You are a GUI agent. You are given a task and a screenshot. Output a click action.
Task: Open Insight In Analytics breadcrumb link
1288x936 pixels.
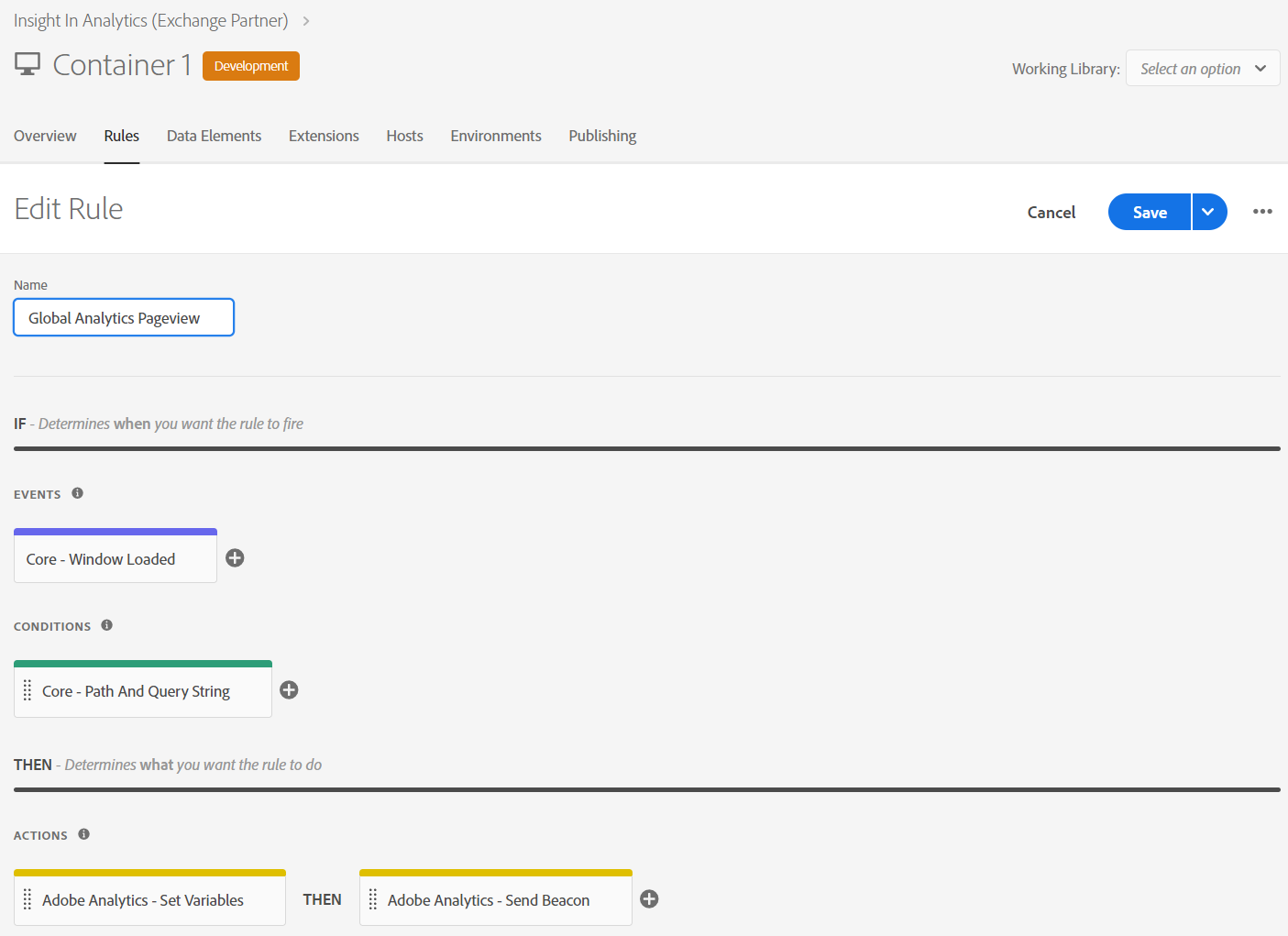tap(151, 20)
